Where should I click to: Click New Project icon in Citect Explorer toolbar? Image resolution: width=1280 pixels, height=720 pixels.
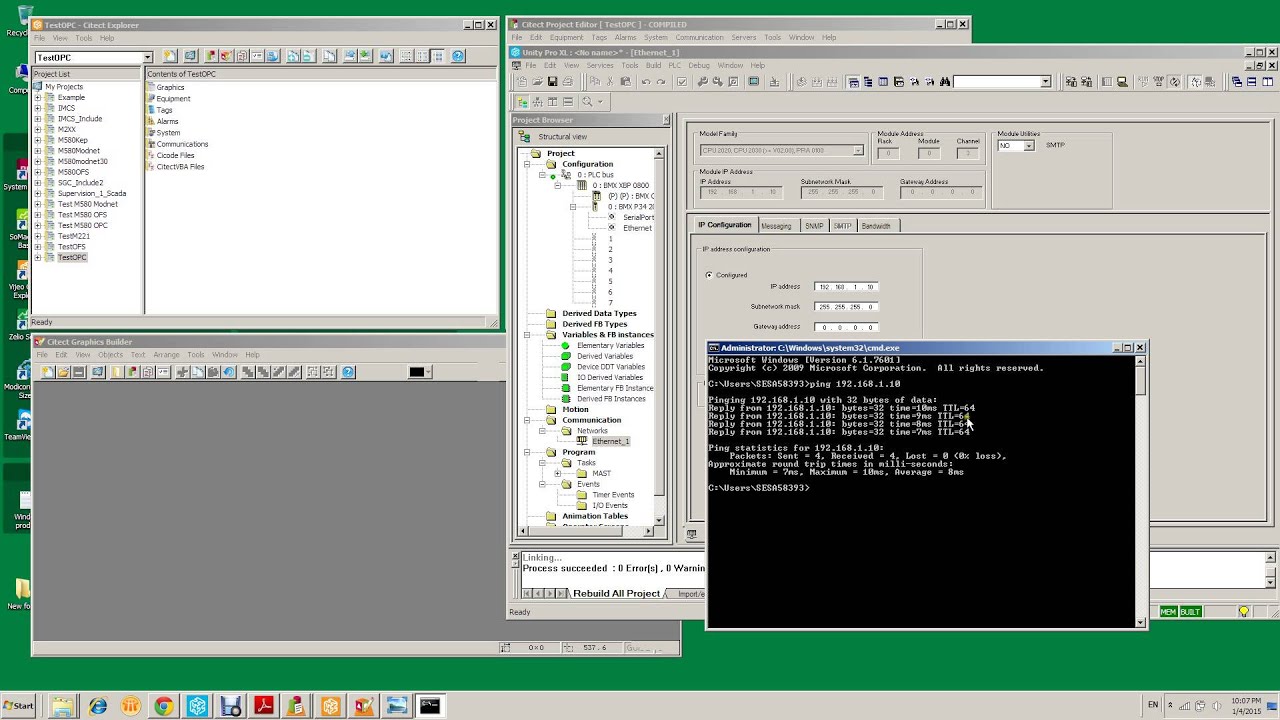pyautogui.click(x=170, y=56)
